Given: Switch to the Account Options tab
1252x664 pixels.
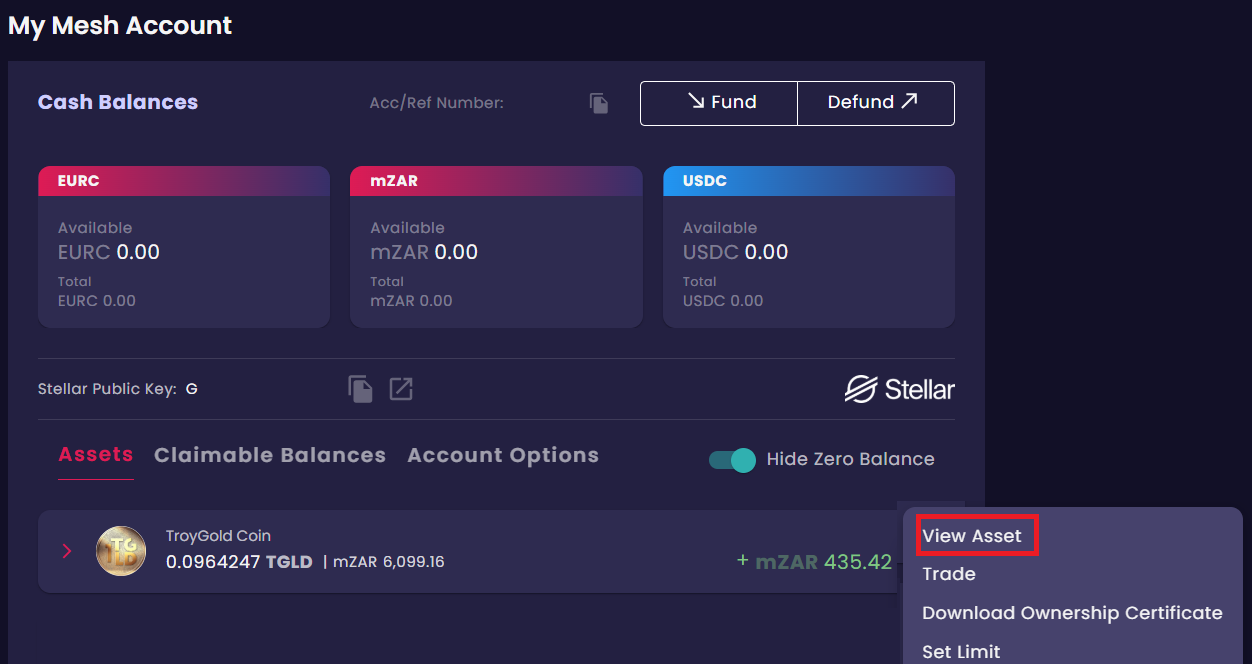Looking at the screenshot, I should [503, 456].
